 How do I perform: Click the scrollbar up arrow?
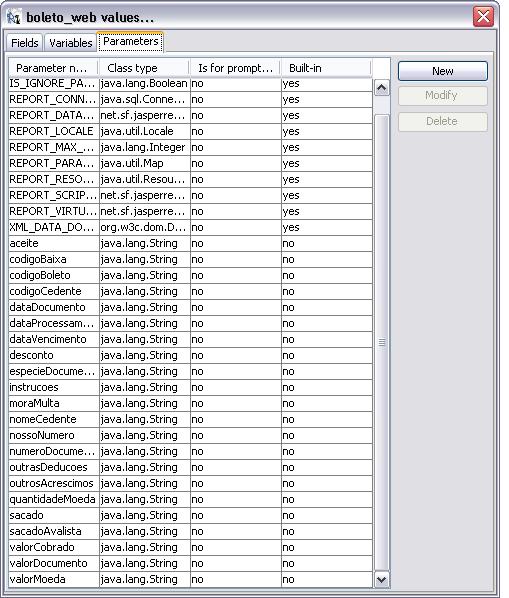tap(382, 88)
